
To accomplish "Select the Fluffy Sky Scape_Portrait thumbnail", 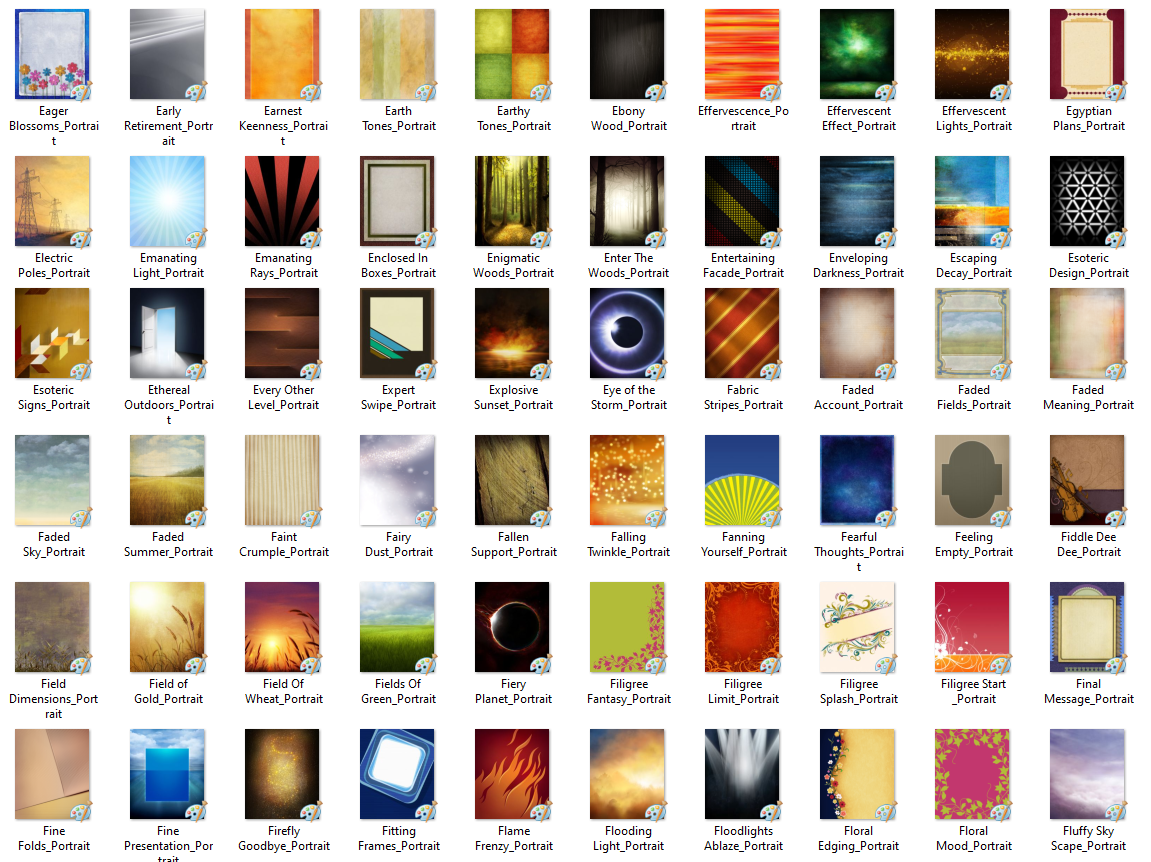I will click(x=1088, y=774).
